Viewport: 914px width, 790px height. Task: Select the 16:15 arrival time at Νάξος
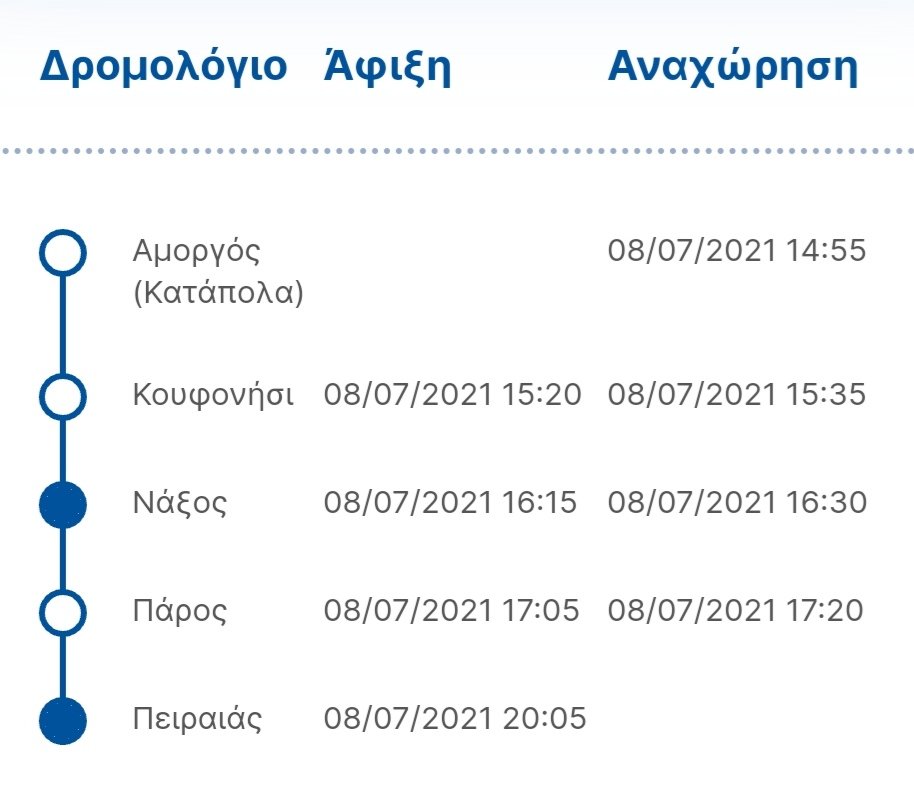coord(451,503)
